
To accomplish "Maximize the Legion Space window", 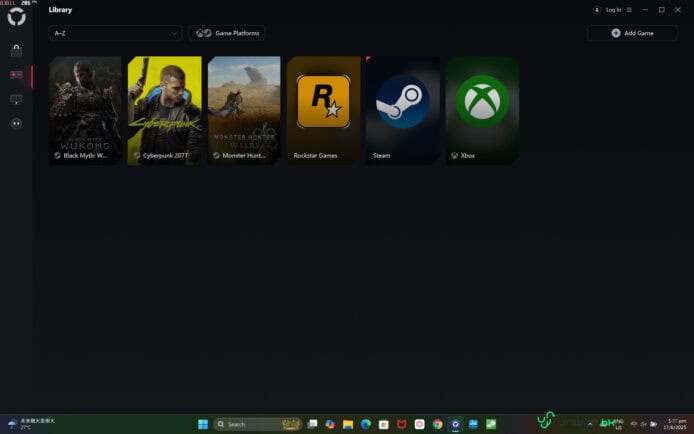I will tap(662, 10).
